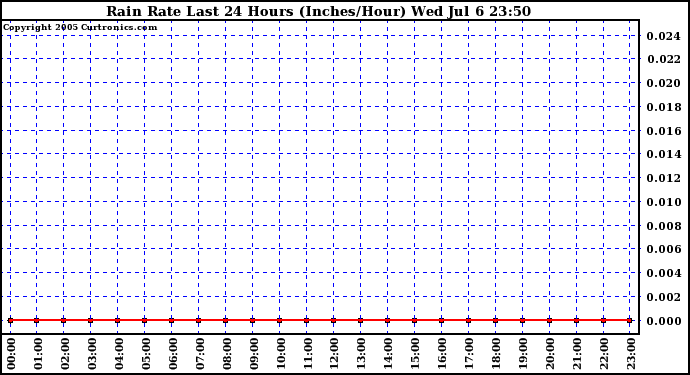The height and width of the screenshot is (375, 690).
Task: Select the data point marker at 03:00
Action: (x=91, y=320)
